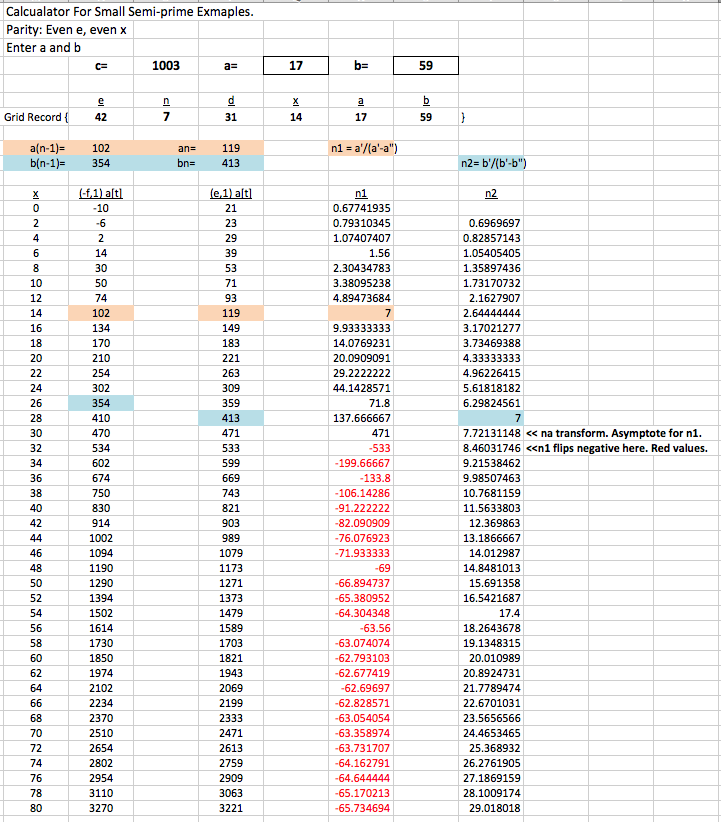Select the 'b=' input cell containing 59
The image size is (721, 822).
tap(426, 66)
